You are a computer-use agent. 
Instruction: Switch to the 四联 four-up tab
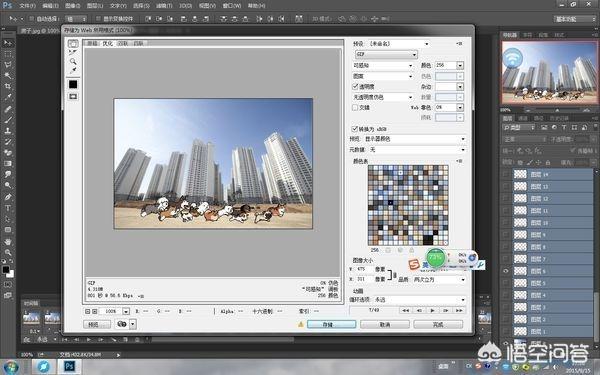[138, 43]
